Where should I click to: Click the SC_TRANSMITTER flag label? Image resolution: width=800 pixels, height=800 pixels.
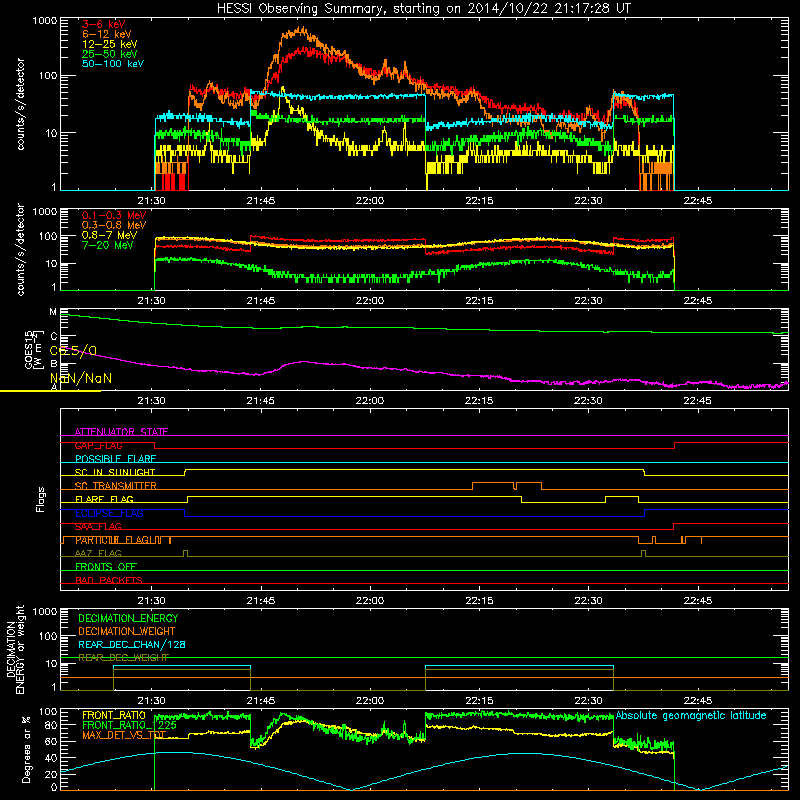click(116, 486)
